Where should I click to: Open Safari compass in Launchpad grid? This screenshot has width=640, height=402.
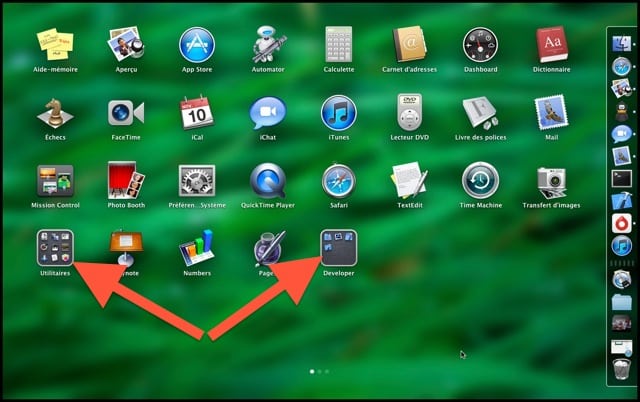(338, 181)
